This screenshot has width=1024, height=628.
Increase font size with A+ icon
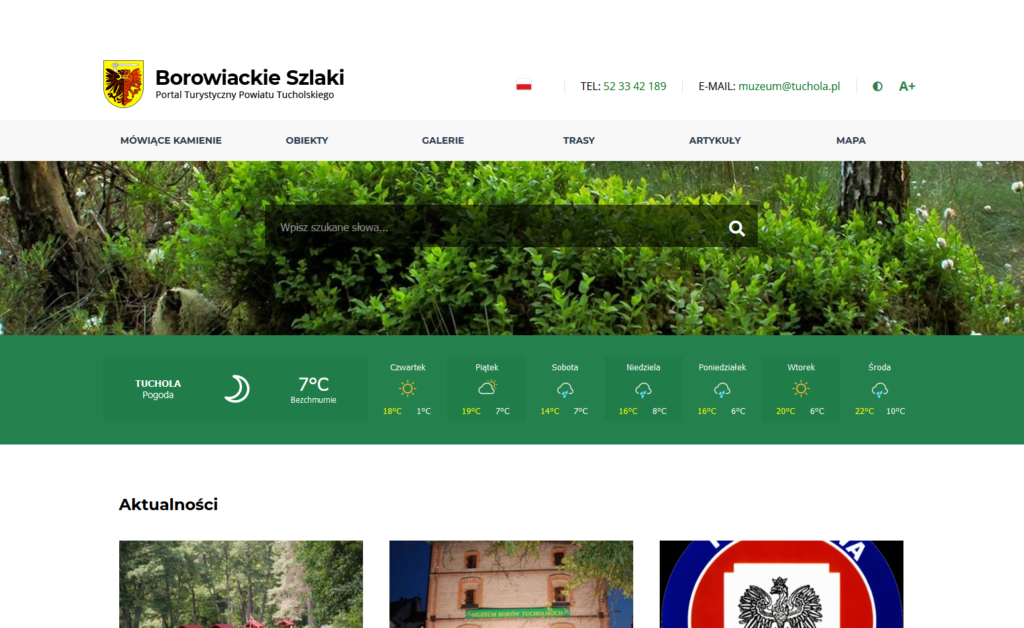click(907, 86)
